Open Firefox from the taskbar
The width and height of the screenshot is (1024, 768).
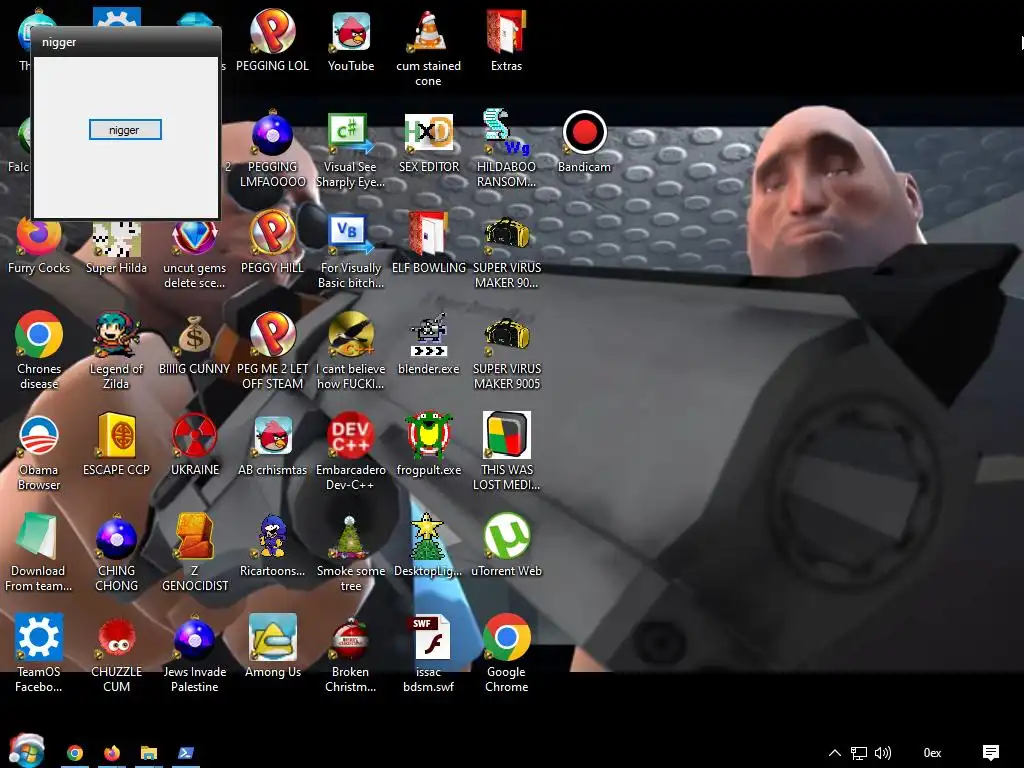pyautogui.click(x=112, y=753)
